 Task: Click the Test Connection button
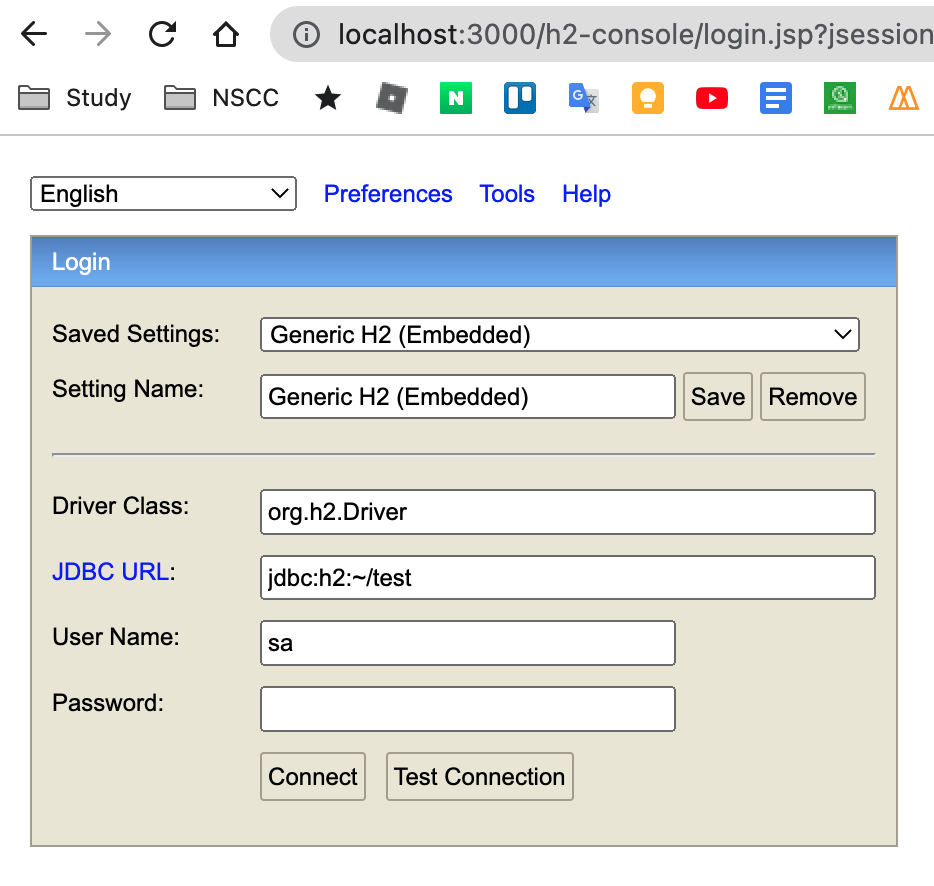(x=480, y=776)
